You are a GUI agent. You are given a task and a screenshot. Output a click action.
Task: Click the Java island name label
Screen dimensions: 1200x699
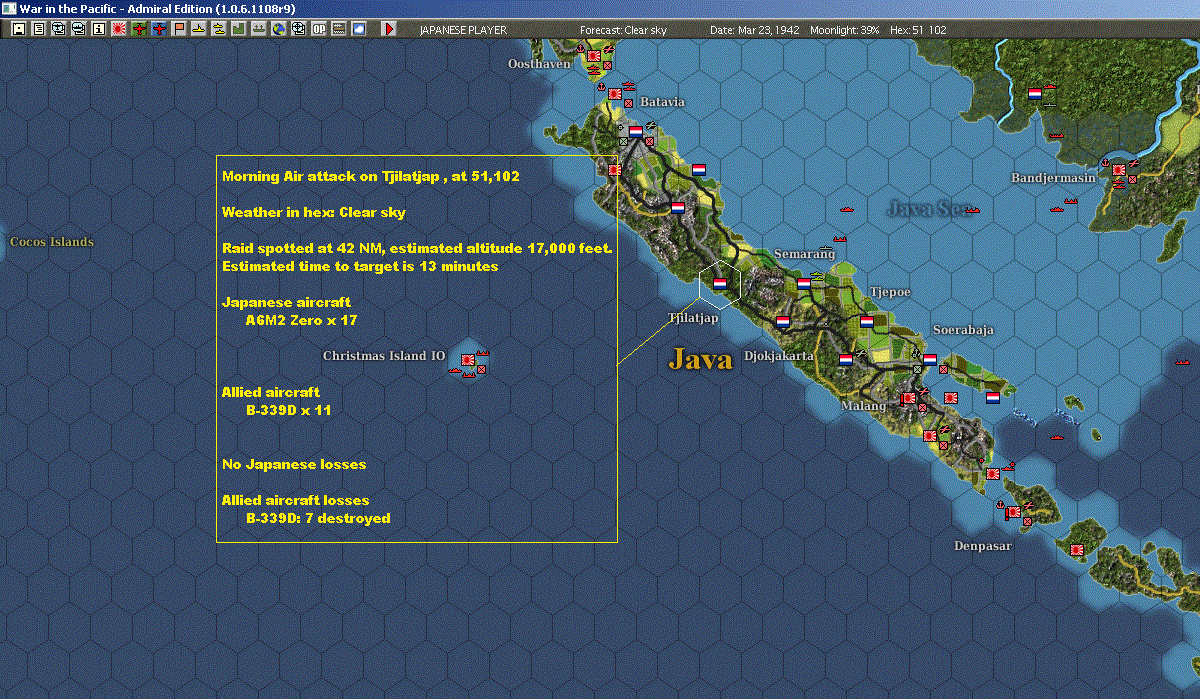[700, 359]
